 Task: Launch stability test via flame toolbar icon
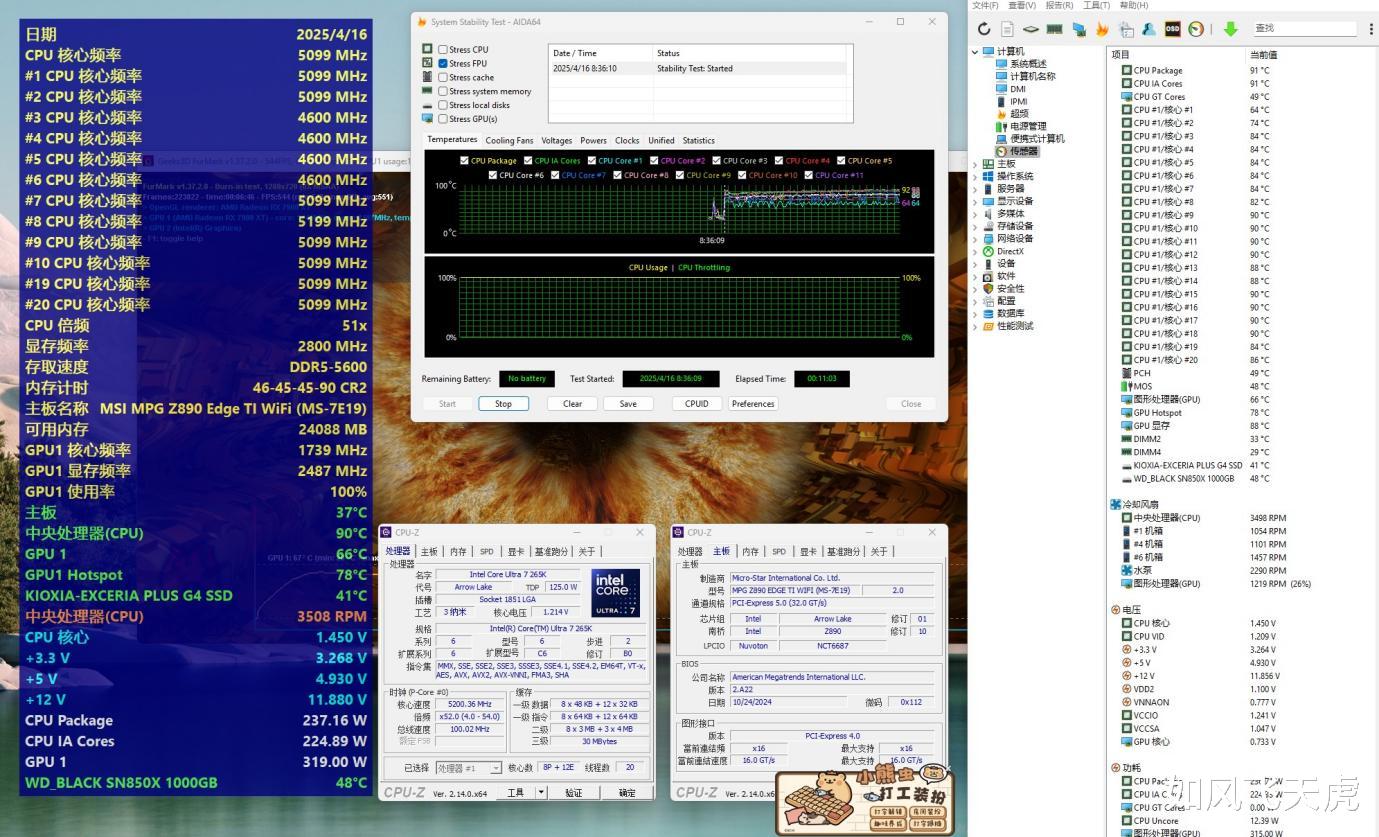click(1102, 29)
